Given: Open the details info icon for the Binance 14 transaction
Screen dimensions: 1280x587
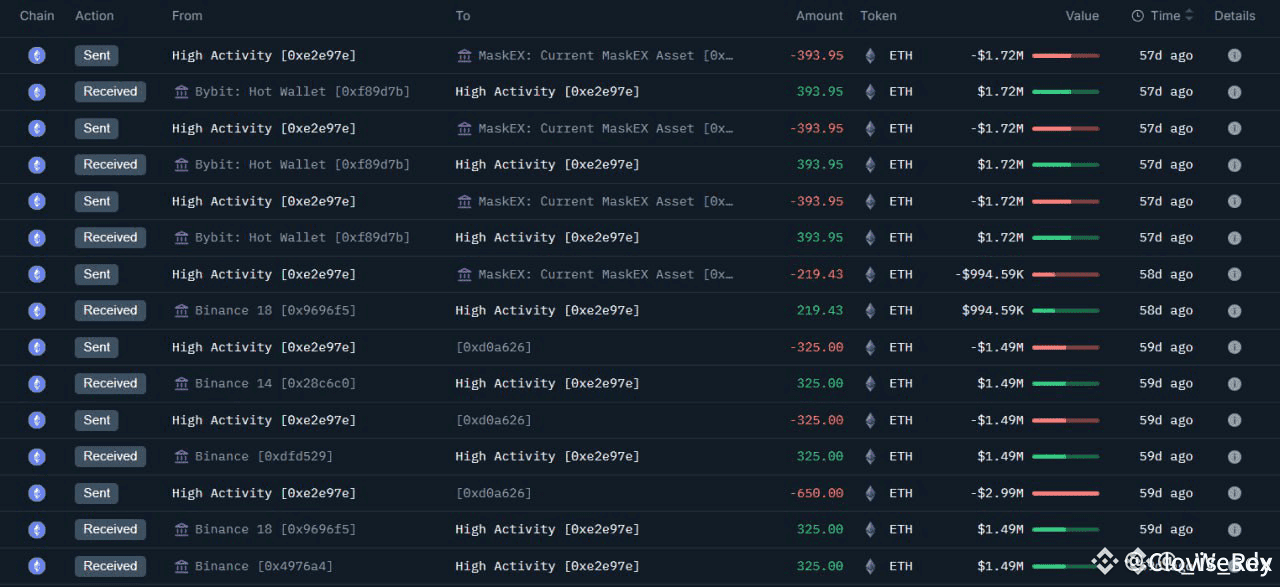Looking at the screenshot, I should pos(1234,383).
